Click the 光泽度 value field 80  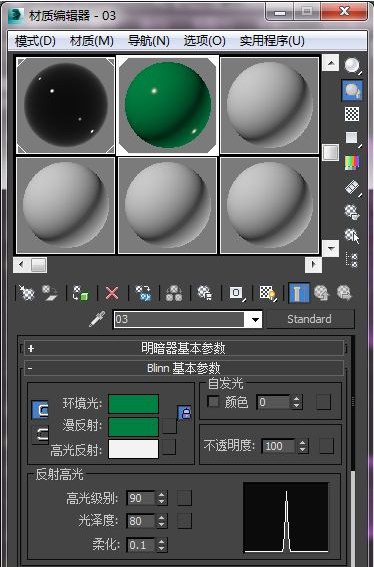point(141,521)
